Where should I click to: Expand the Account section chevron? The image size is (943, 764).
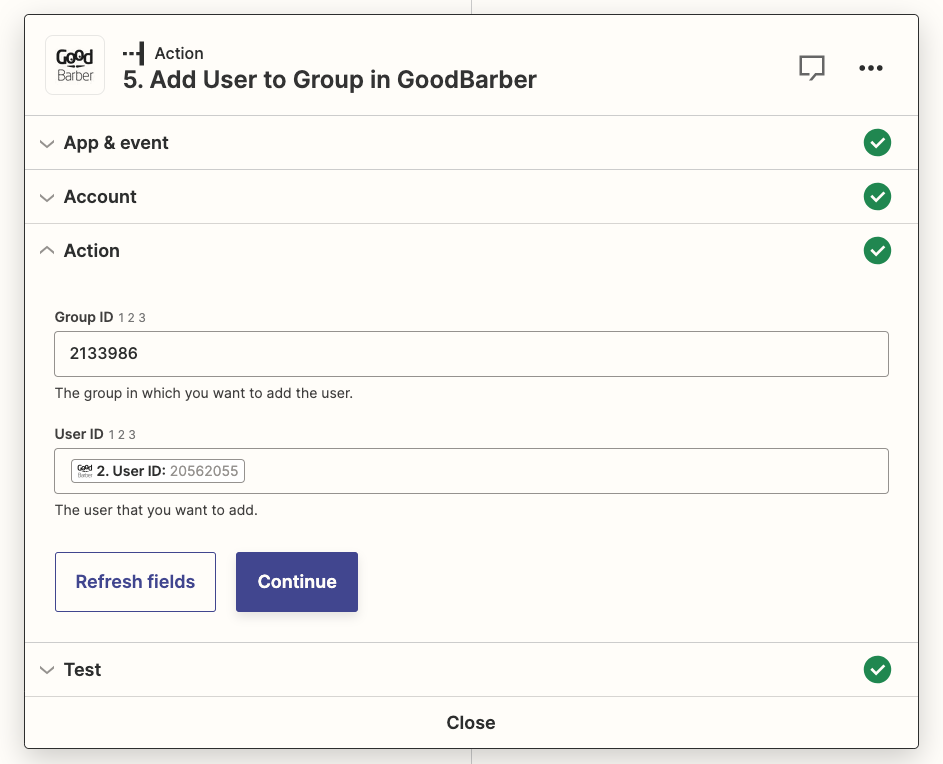point(46,198)
